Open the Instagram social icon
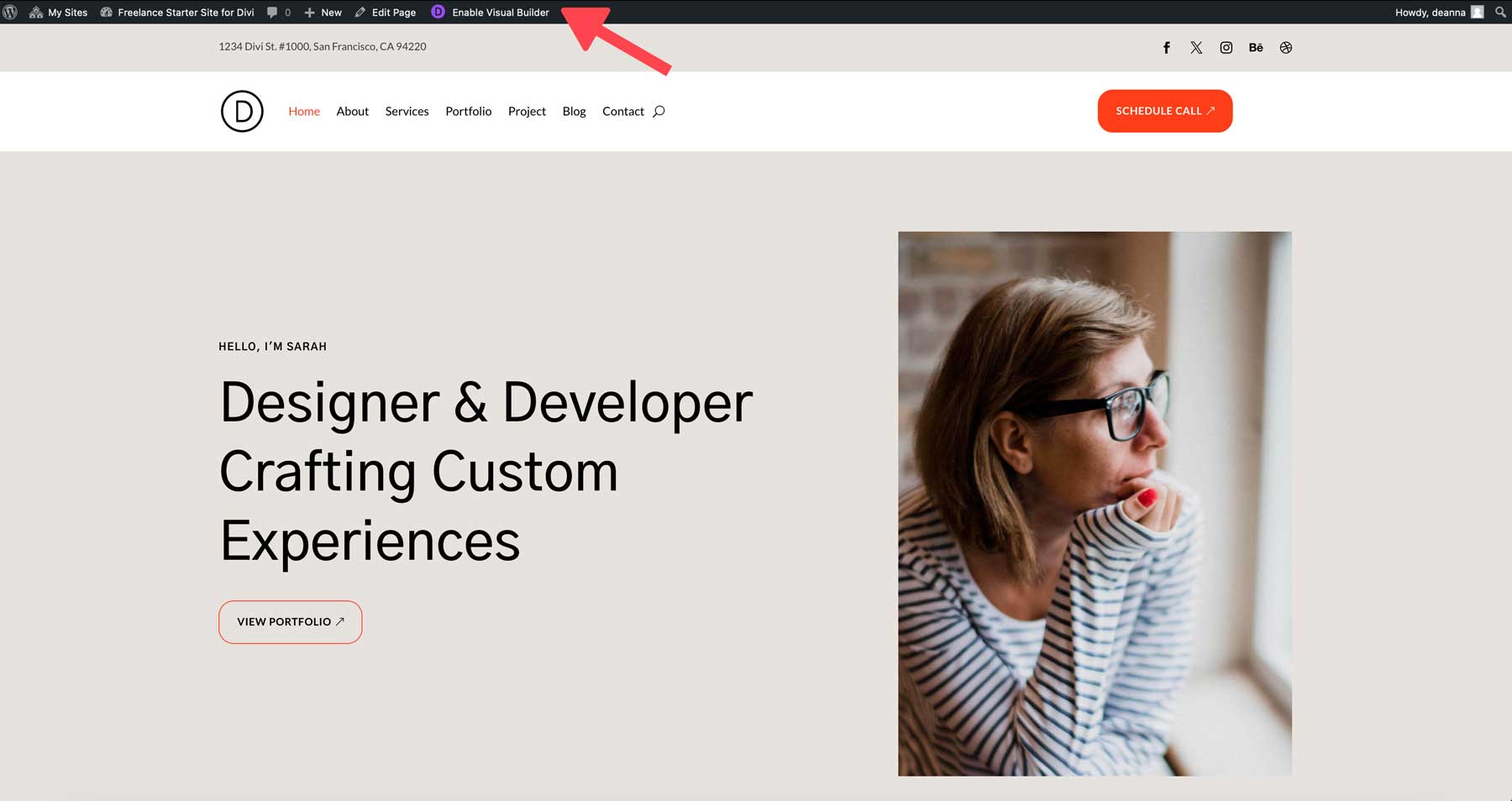Viewport: 1512px width, 801px height. (x=1226, y=47)
